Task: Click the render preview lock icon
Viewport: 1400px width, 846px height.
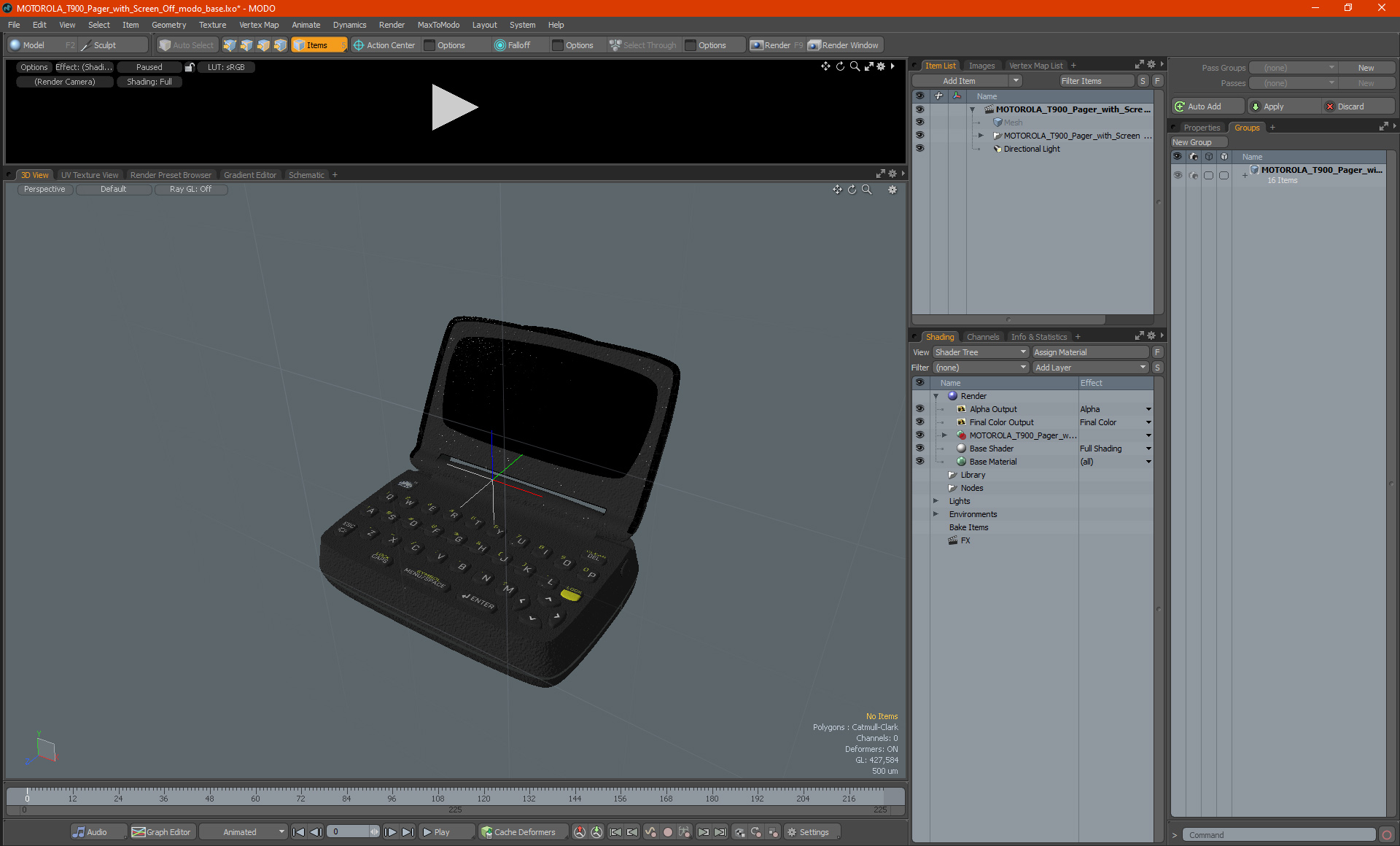Action: pyautogui.click(x=190, y=67)
